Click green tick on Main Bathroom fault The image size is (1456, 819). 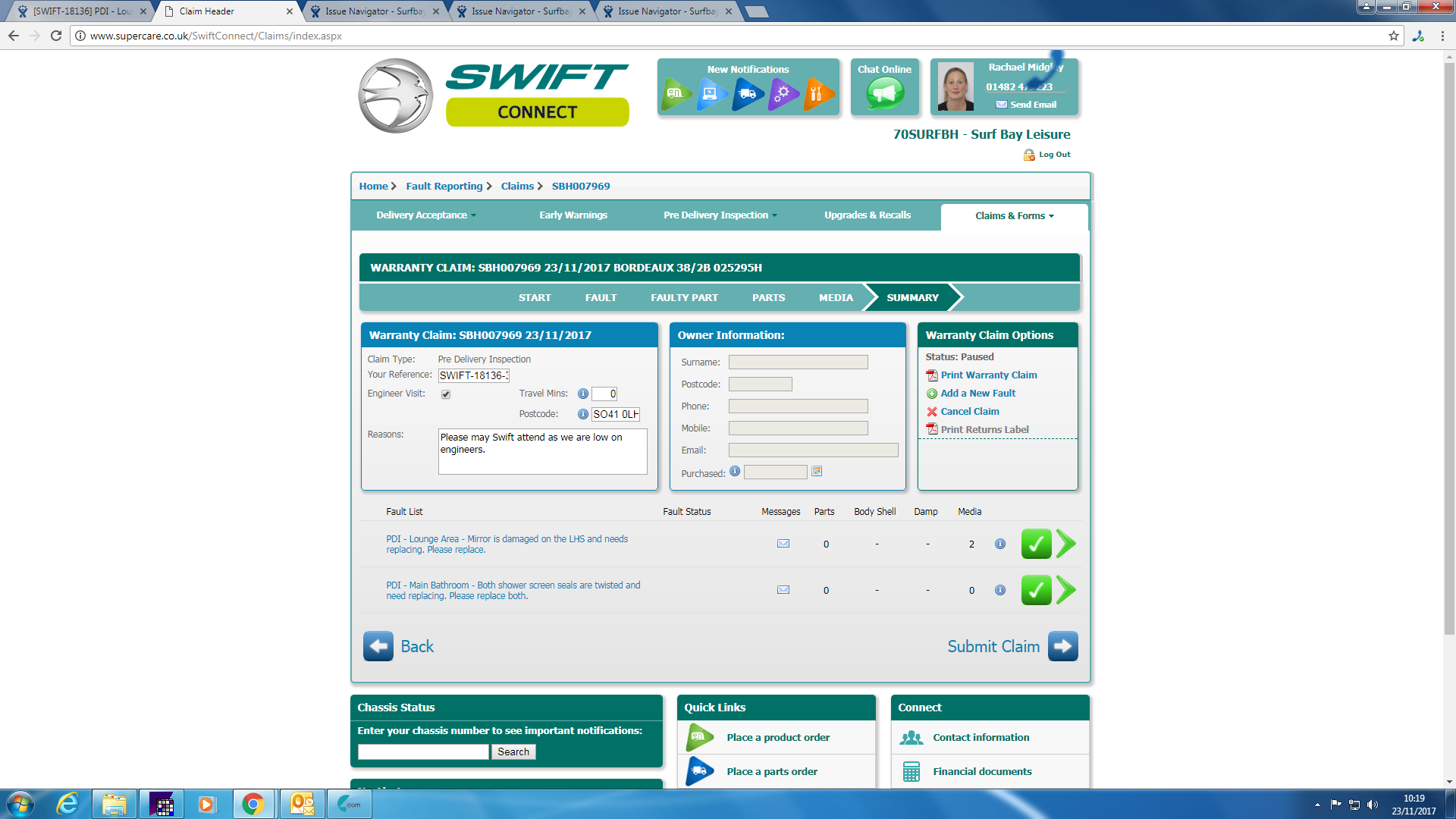point(1036,590)
